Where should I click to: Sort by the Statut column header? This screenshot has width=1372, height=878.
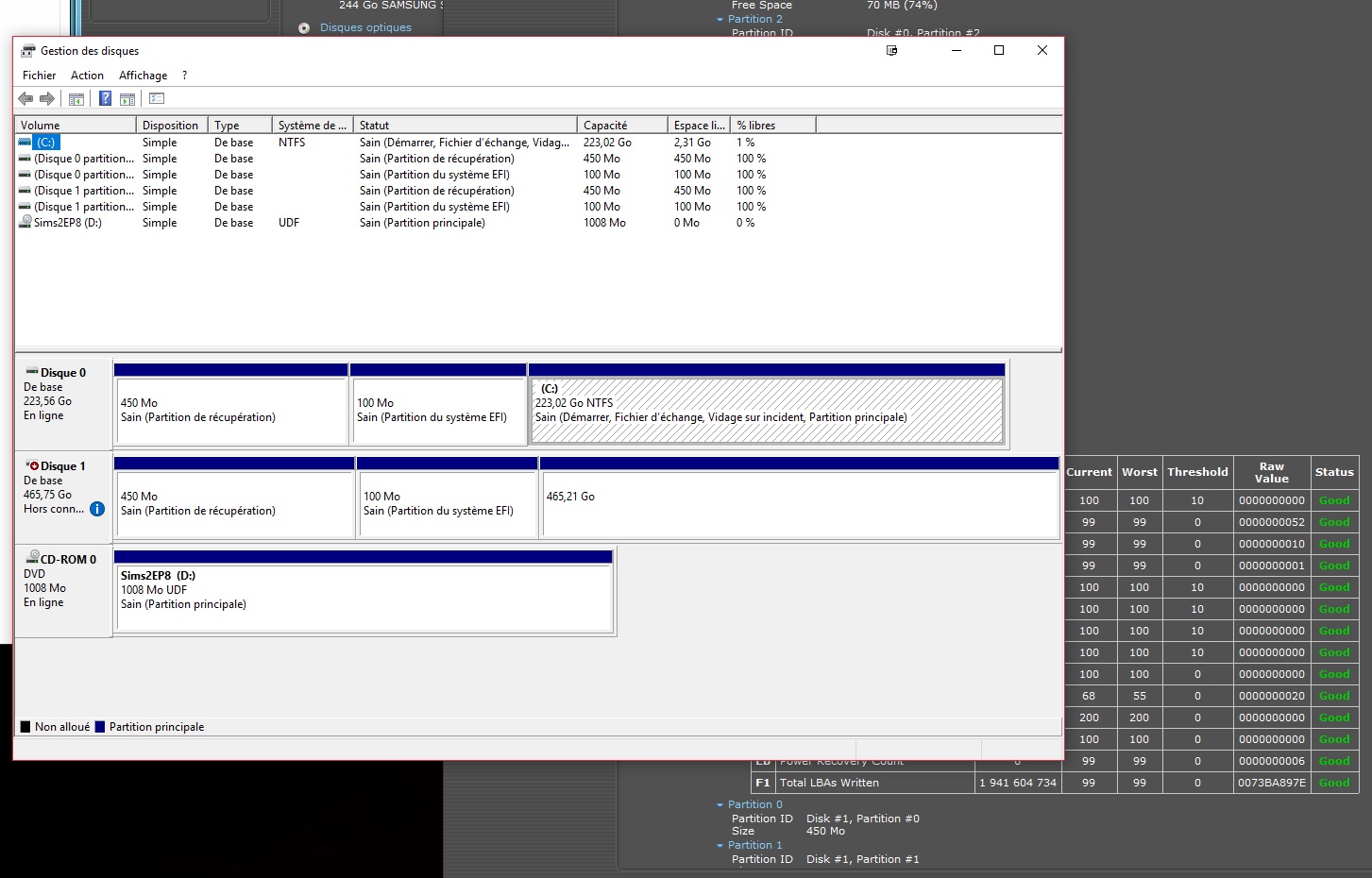pyautogui.click(x=465, y=125)
